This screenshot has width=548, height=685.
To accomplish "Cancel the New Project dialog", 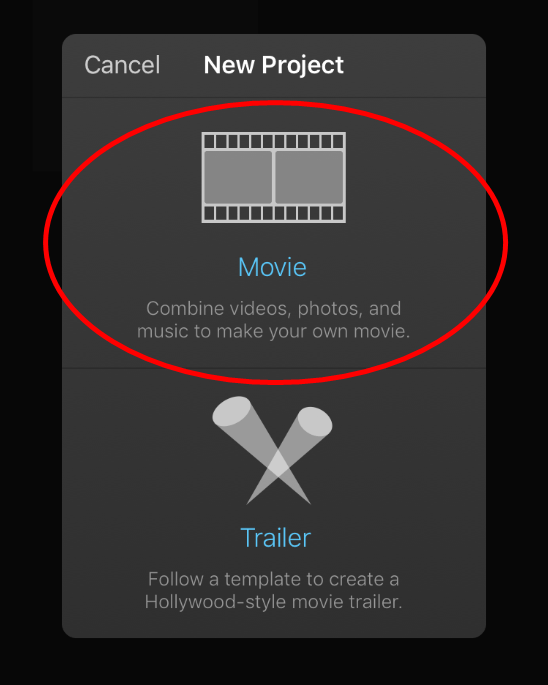I will click(122, 65).
